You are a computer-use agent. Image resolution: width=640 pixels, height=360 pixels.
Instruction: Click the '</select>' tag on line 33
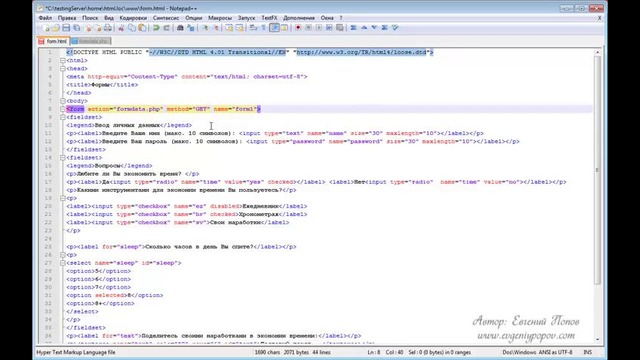tap(82, 311)
